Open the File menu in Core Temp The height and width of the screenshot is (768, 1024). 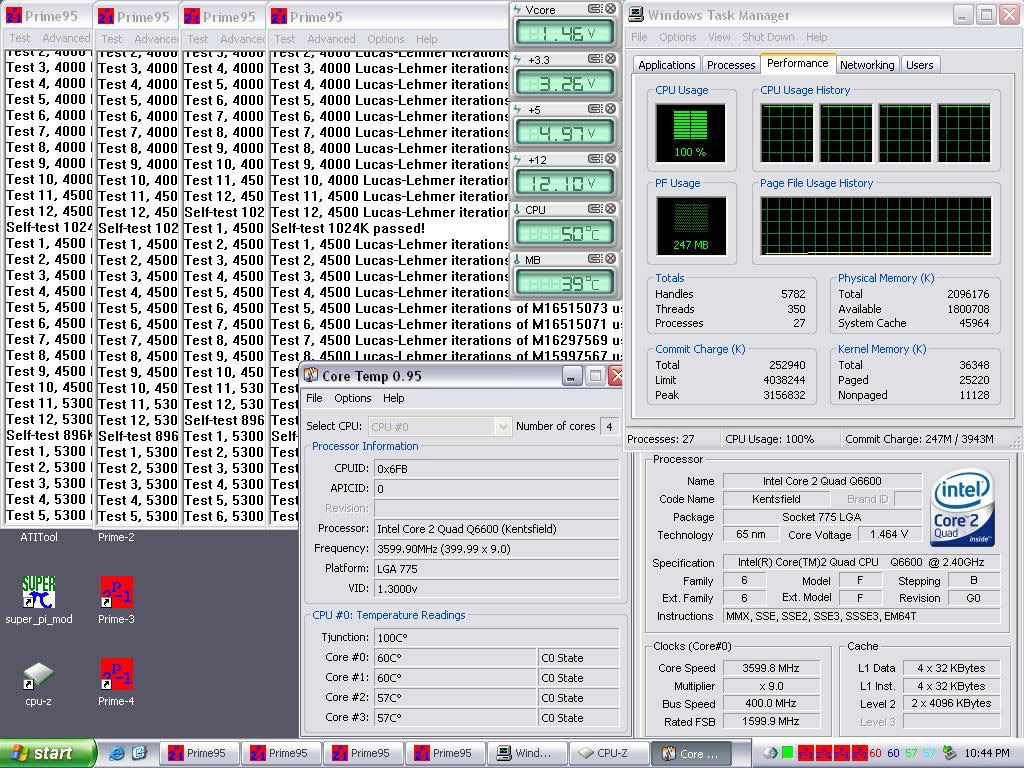click(x=314, y=398)
